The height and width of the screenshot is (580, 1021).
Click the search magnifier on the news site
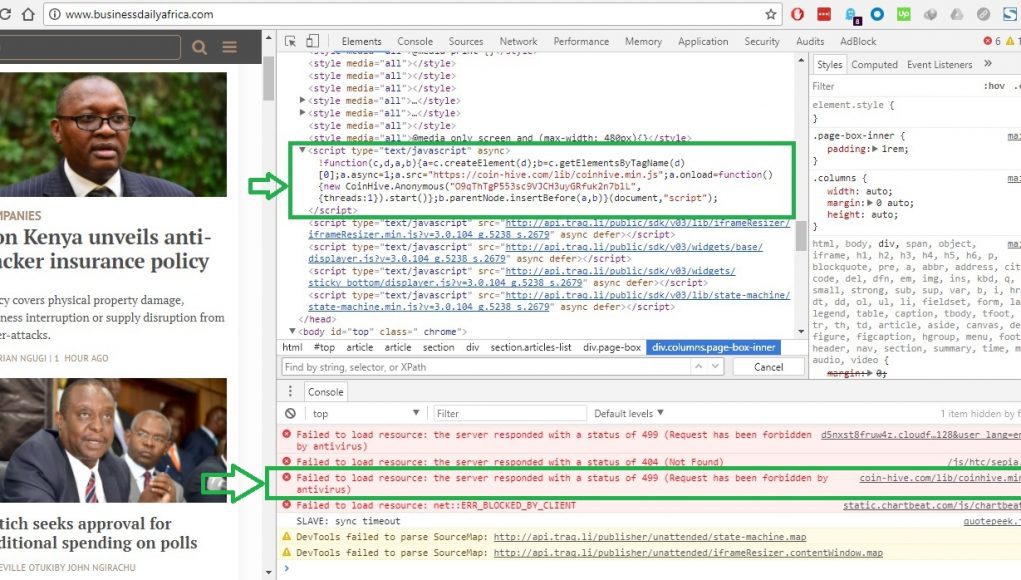(199, 47)
